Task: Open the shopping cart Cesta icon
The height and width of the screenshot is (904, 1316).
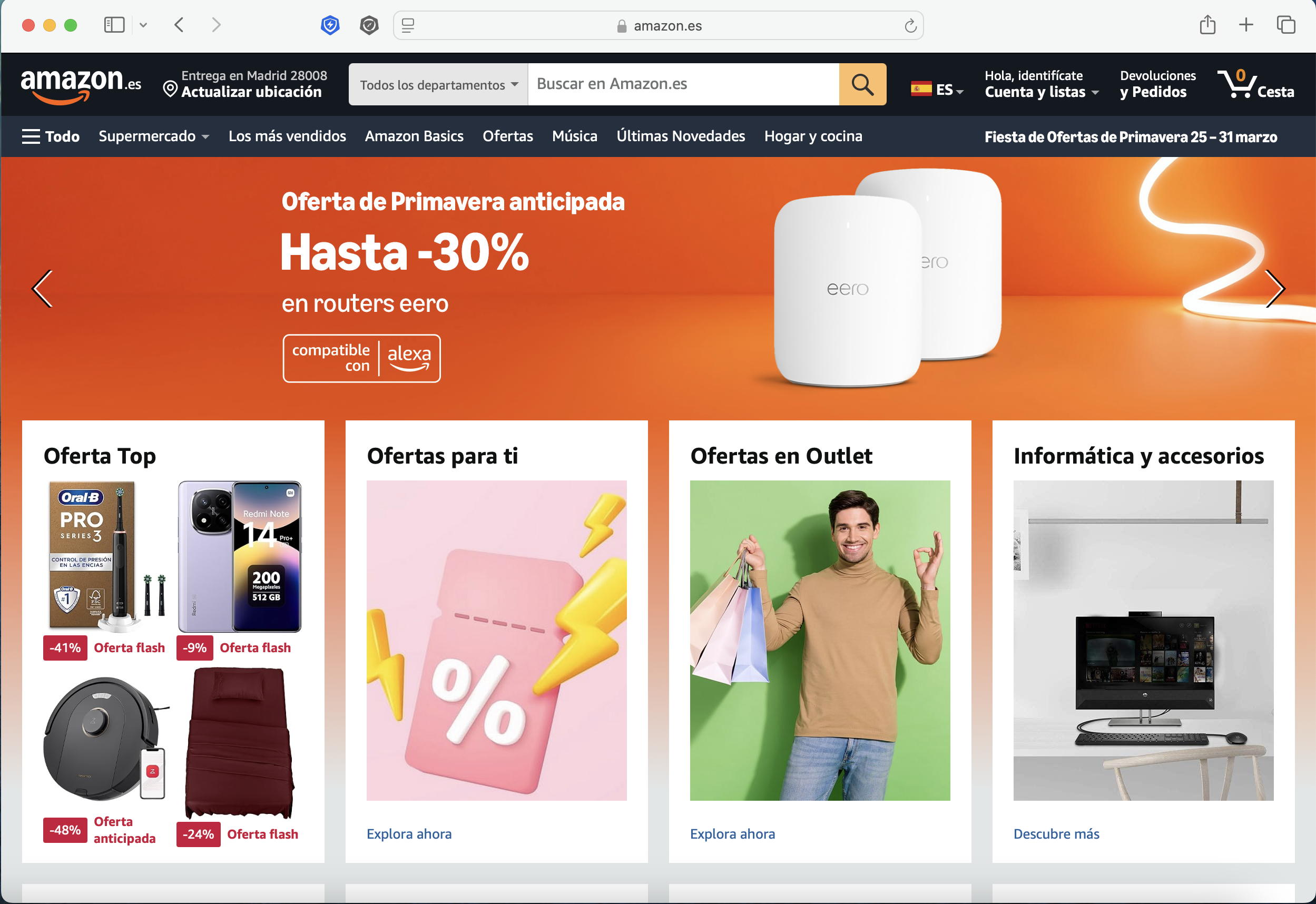Action: pos(1255,84)
